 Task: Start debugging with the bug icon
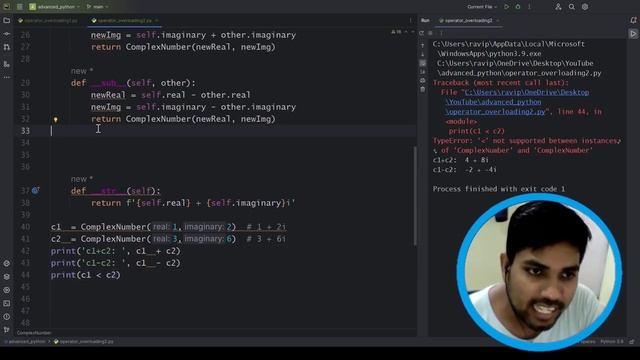[x=518, y=7]
